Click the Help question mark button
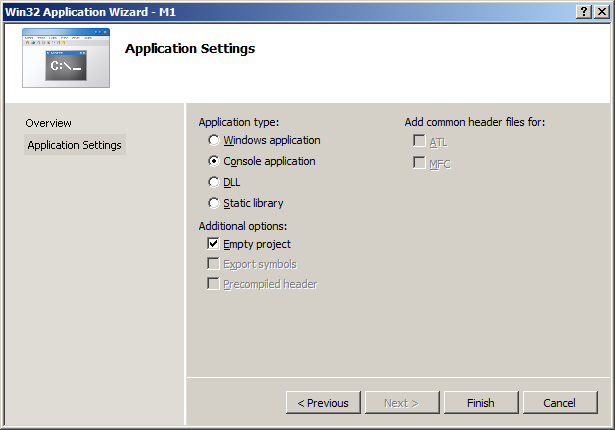 584,12
